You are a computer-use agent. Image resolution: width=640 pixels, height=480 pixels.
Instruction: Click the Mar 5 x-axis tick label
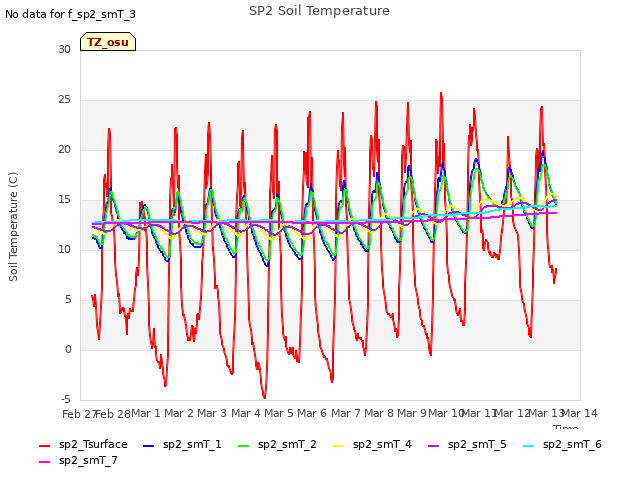tap(279, 413)
